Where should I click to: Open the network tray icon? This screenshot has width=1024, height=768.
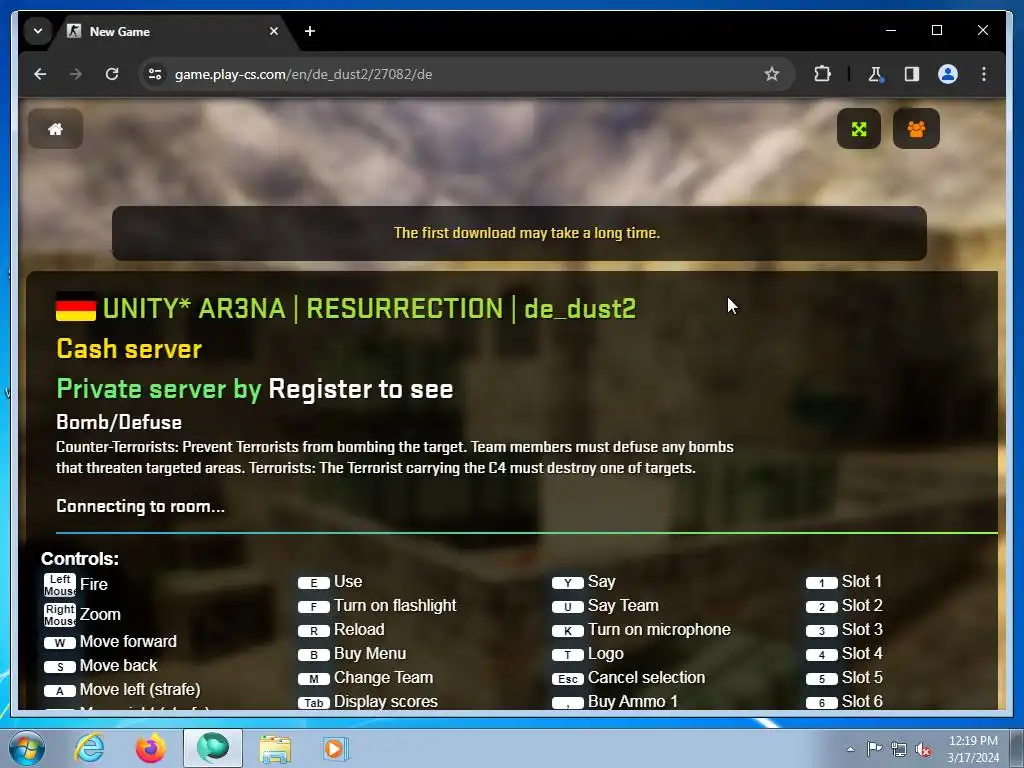pyautogui.click(x=899, y=749)
